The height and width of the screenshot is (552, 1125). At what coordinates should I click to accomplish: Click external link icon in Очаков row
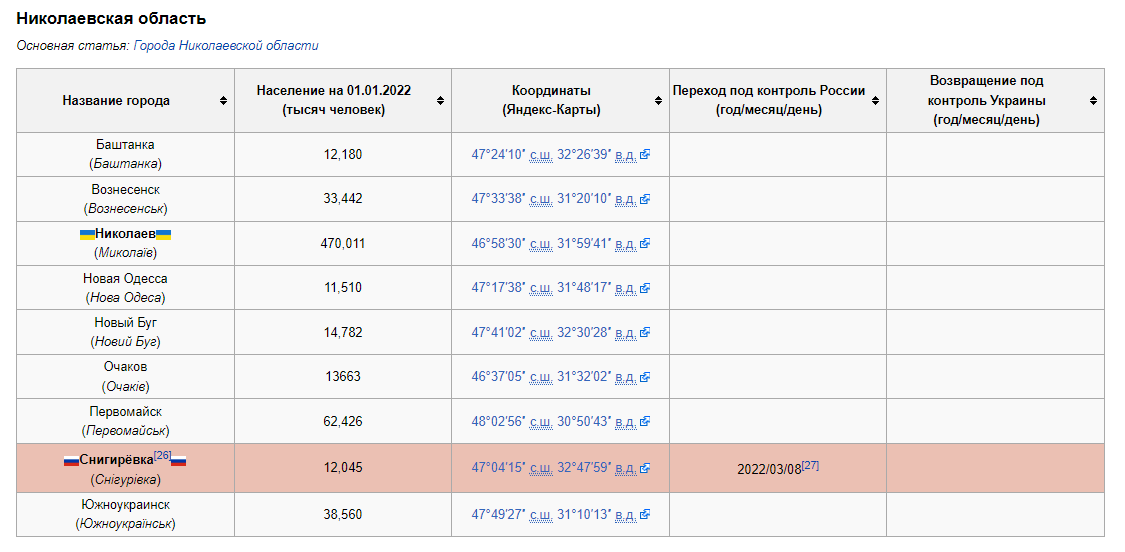pos(645,377)
